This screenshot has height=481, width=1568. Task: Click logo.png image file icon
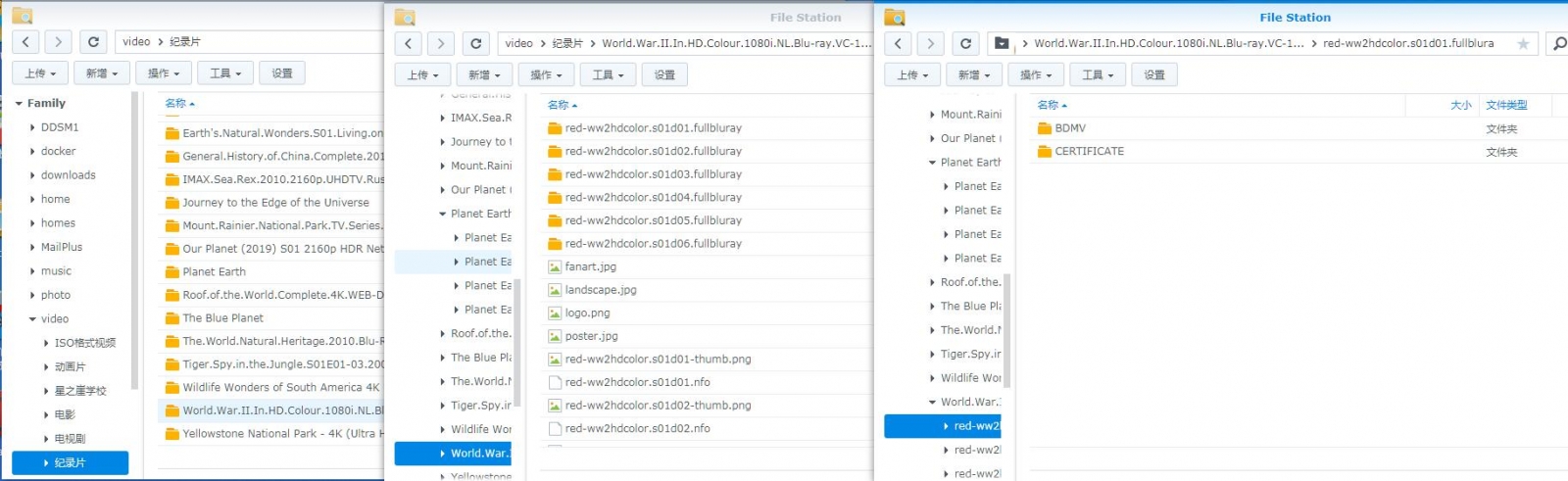(x=555, y=313)
